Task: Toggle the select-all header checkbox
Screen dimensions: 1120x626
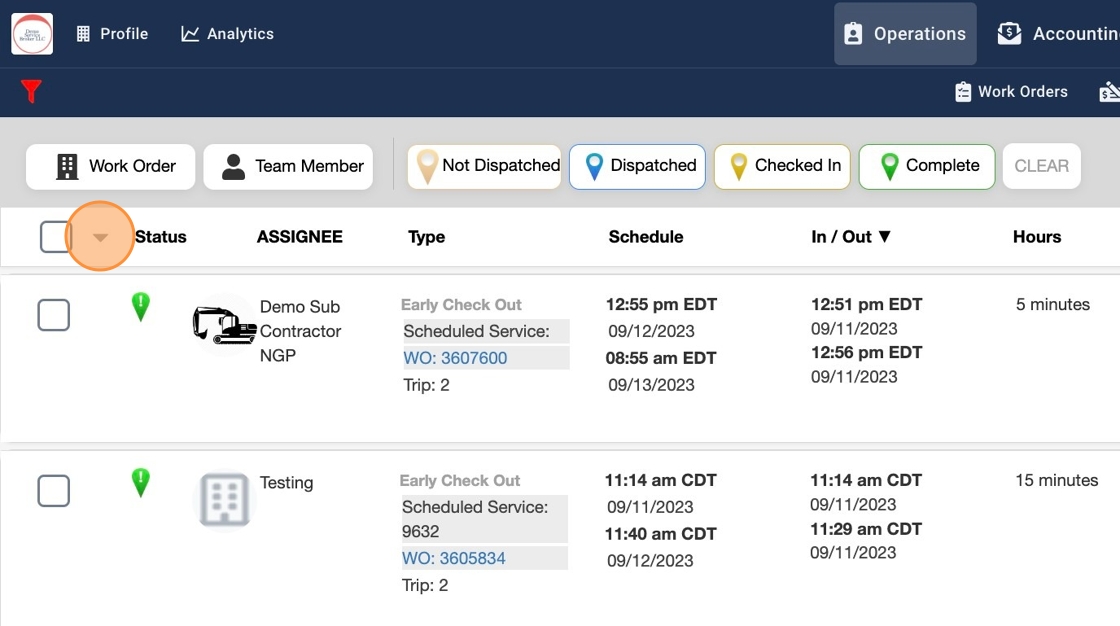Action: point(55,237)
